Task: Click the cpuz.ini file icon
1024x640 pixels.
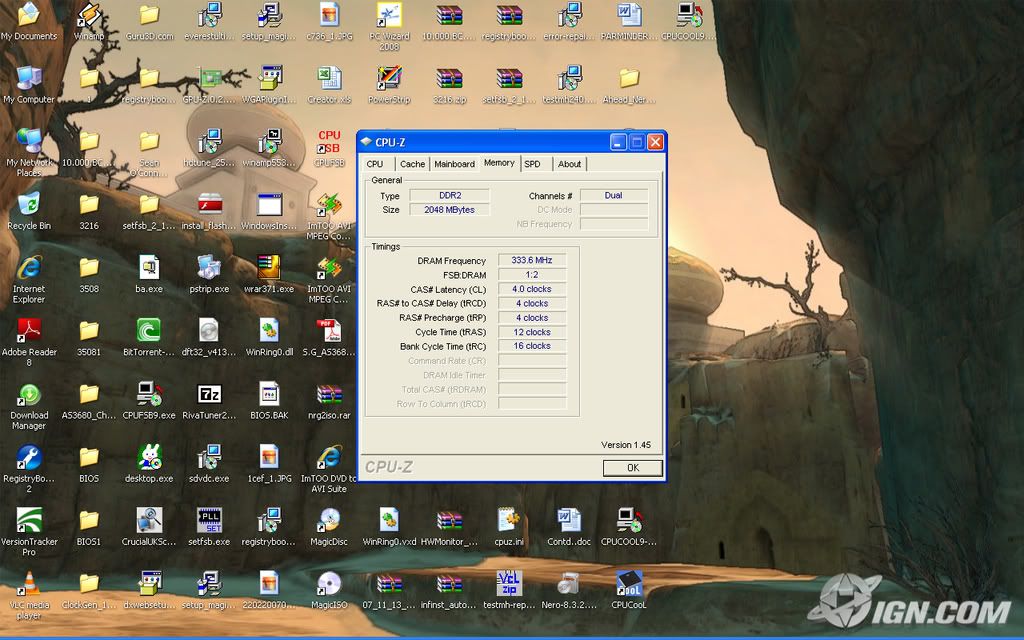Action: pos(509,521)
